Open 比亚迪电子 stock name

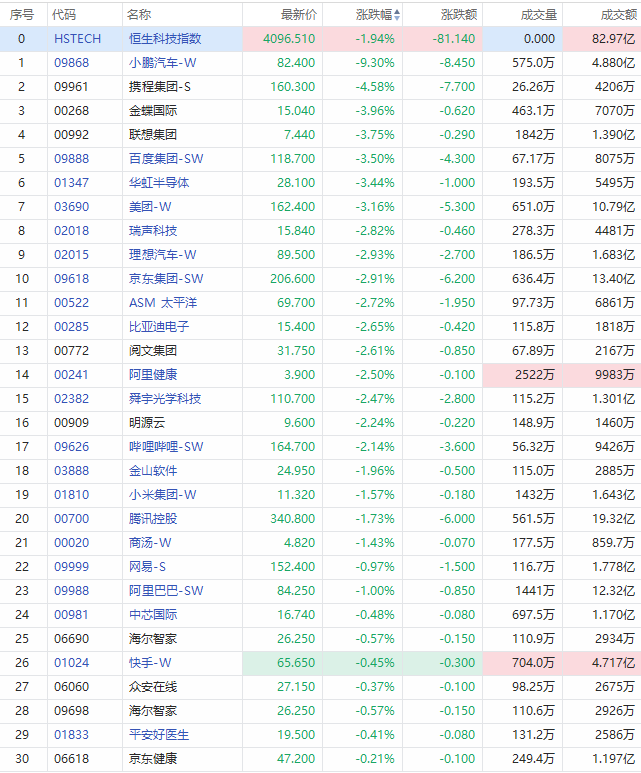pos(159,327)
